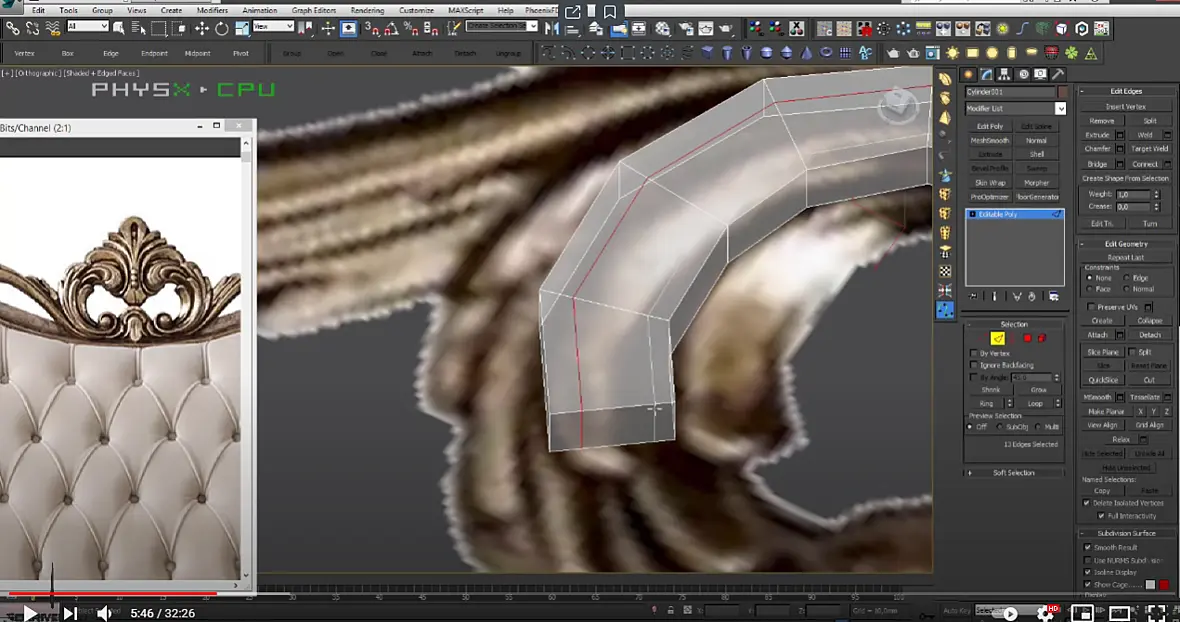Toggle the 3D Snaps icon
Image resolution: width=1180 pixels, height=622 pixels.
tap(372, 29)
